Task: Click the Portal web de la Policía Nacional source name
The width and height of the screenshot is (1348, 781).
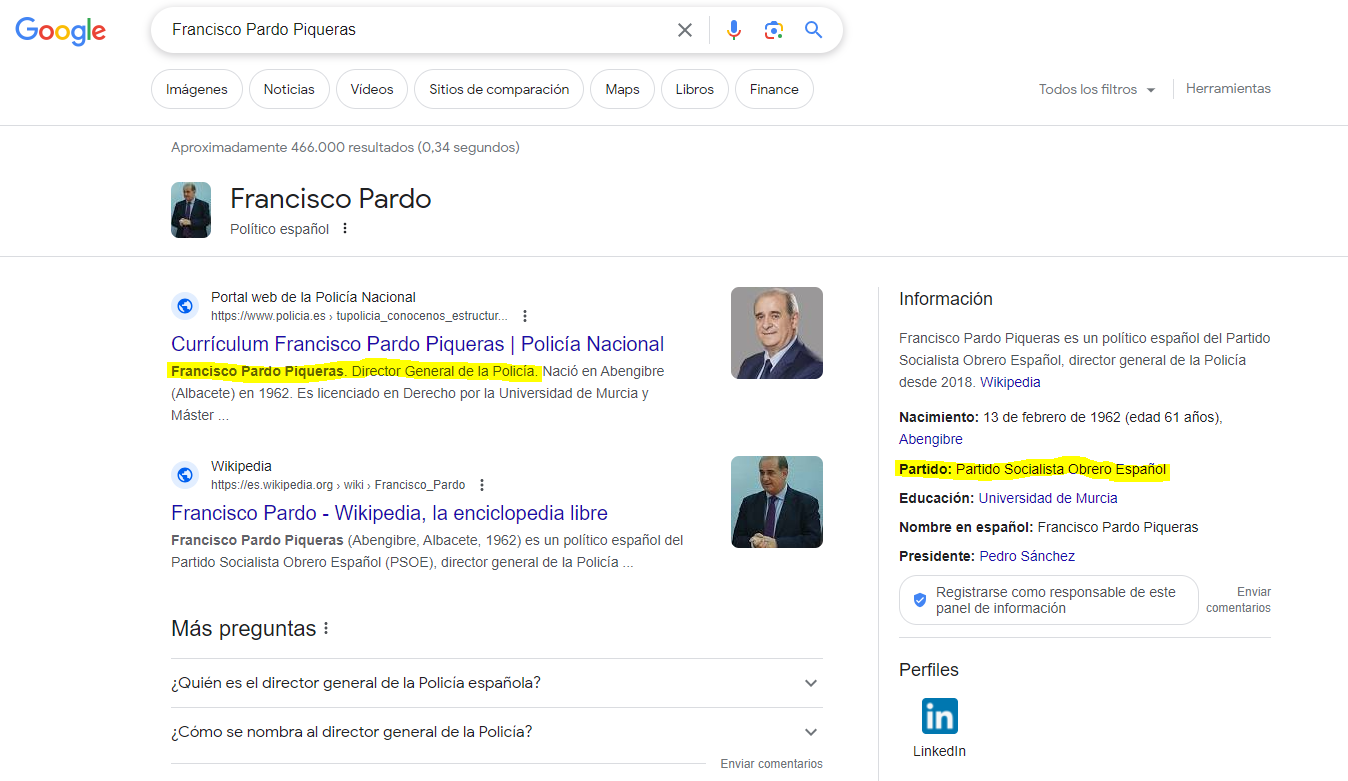Action: (313, 297)
